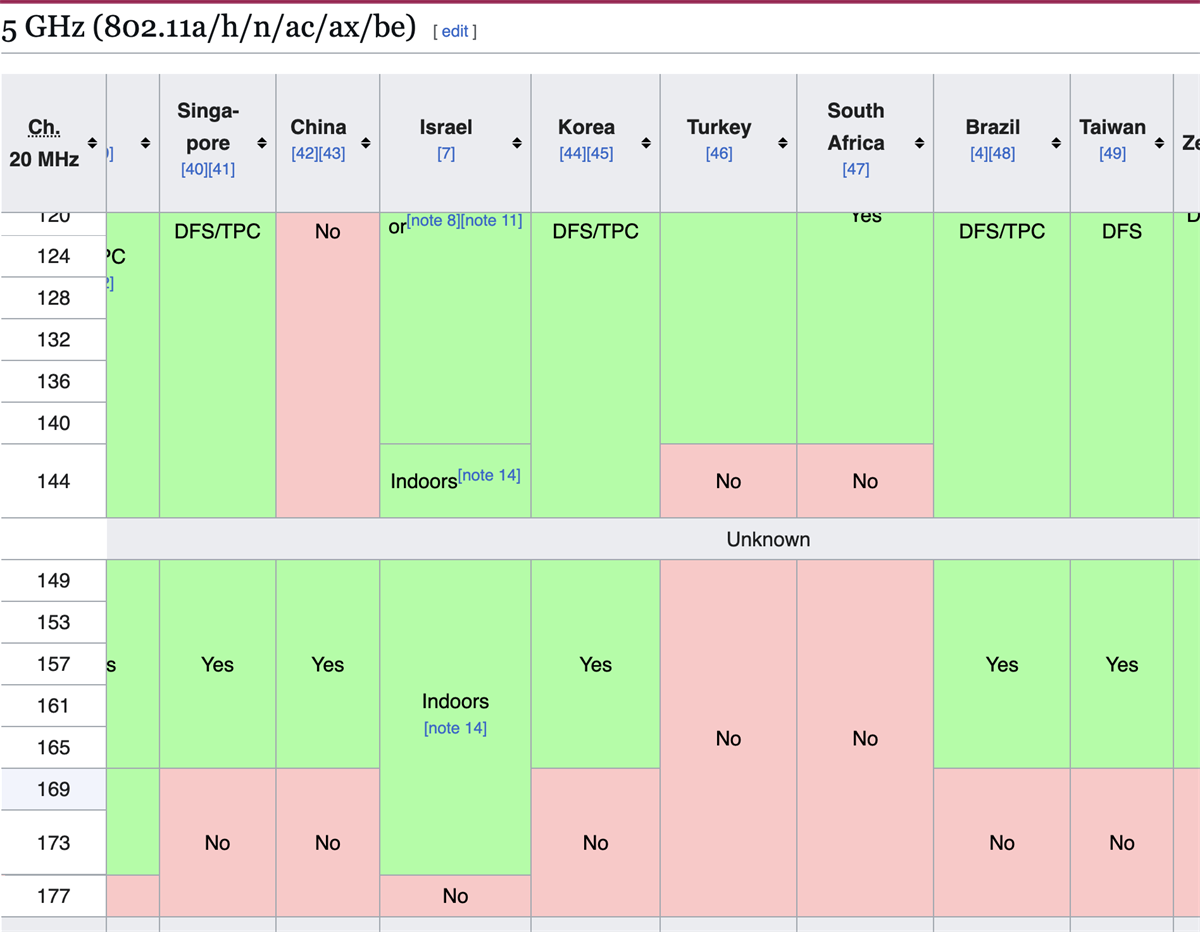This screenshot has height=932, width=1200.
Task: Follow reference [46] under Turkey
Action: click(719, 153)
